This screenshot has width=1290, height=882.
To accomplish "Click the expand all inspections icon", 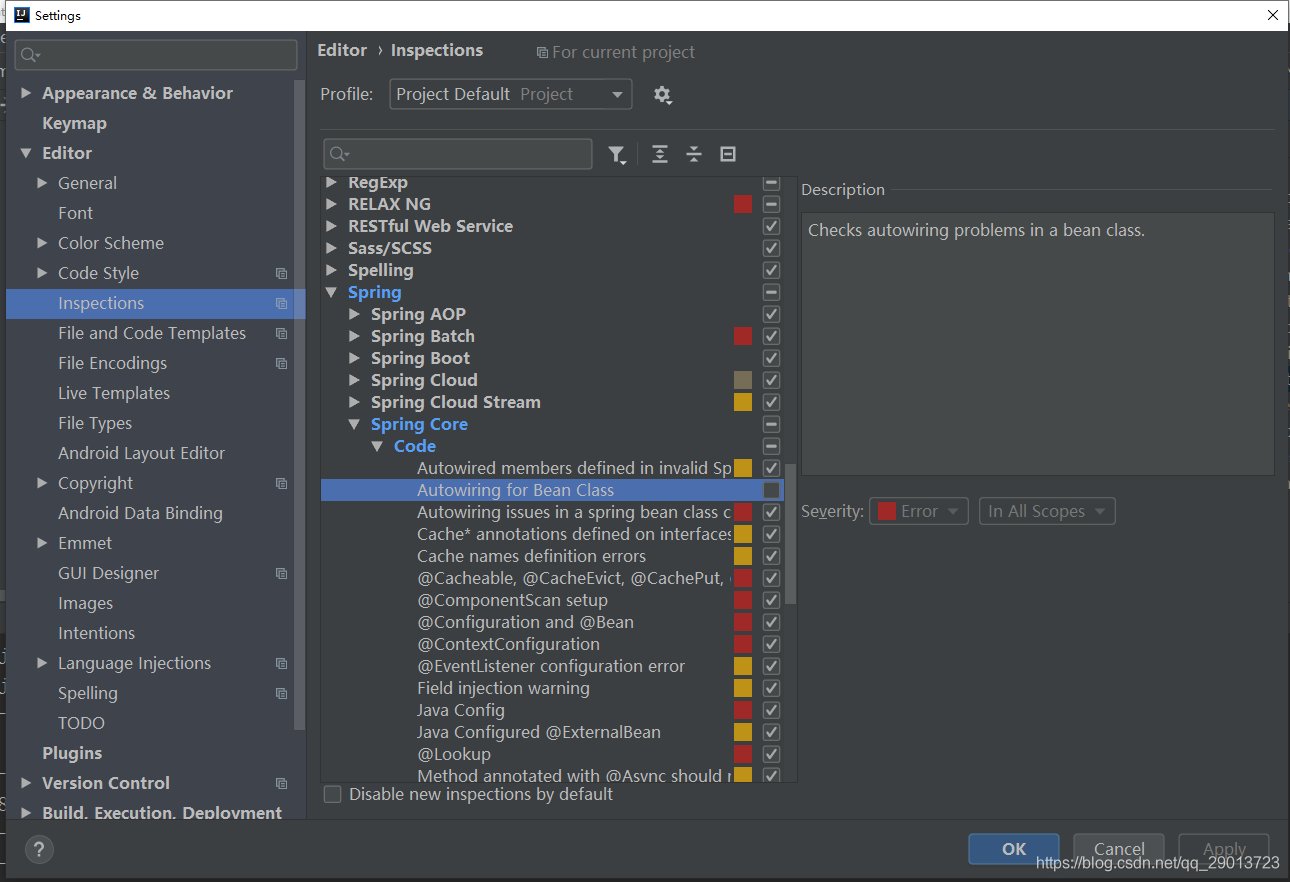I will (x=660, y=154).
